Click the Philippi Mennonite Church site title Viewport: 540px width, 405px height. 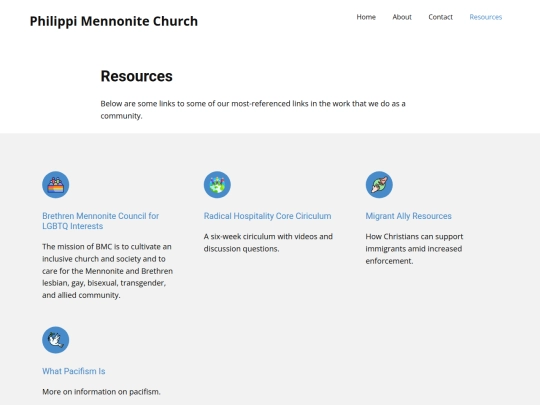click(x=114, y=21)
